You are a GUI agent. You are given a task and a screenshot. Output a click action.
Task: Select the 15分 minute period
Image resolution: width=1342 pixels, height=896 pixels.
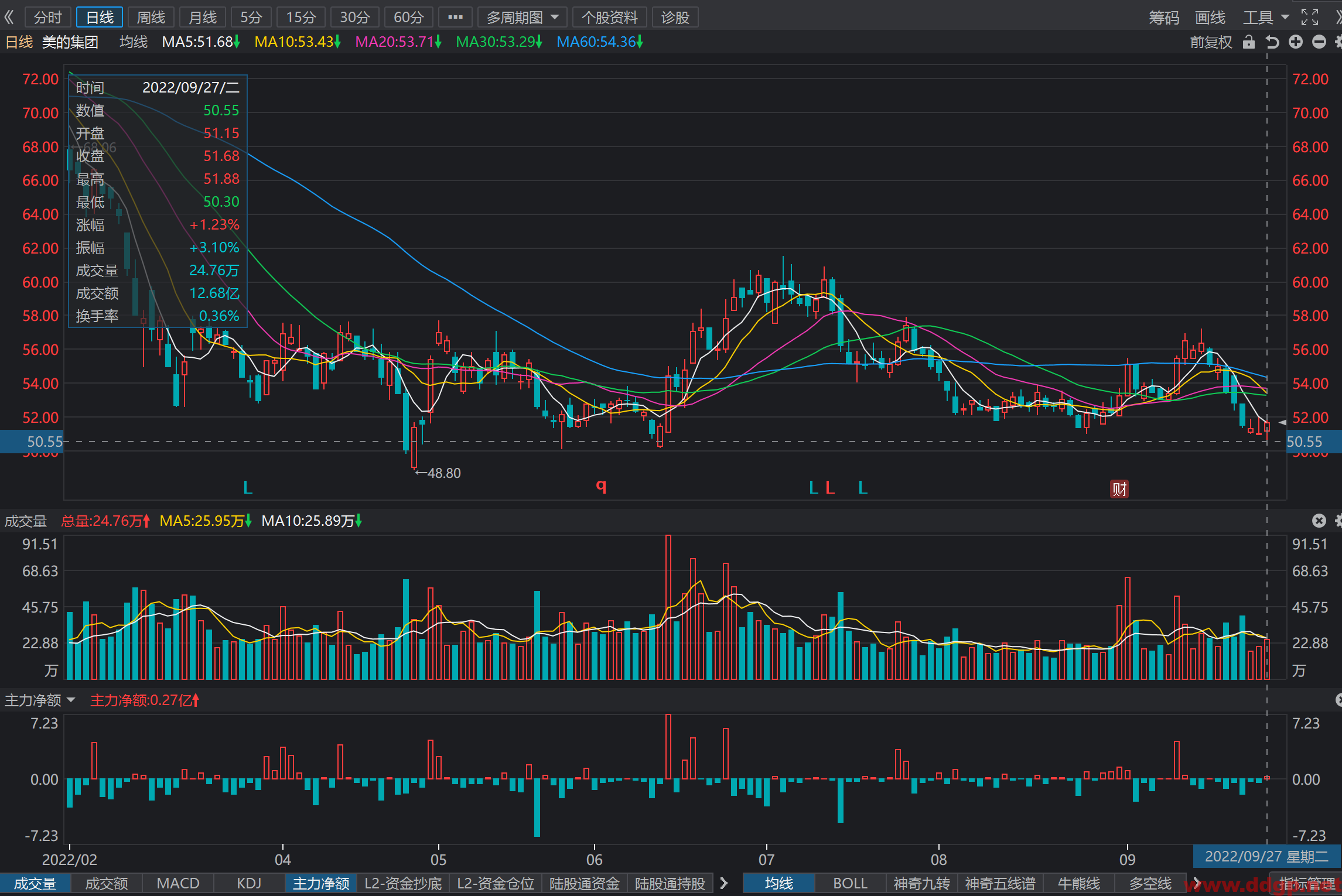point(301,17)
